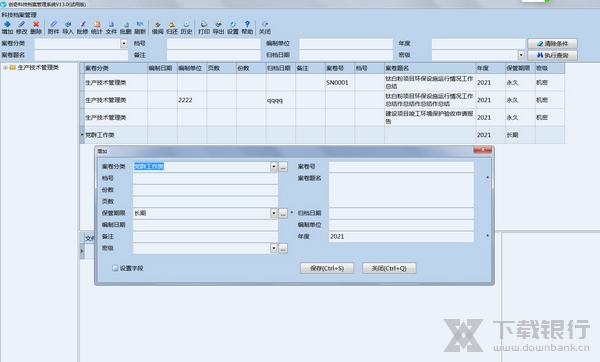The width and height of the screenshot is (600, 362).
Task: Open the 附件 (Attachment) paperclip tool
Action: click(x=53, y=28)
